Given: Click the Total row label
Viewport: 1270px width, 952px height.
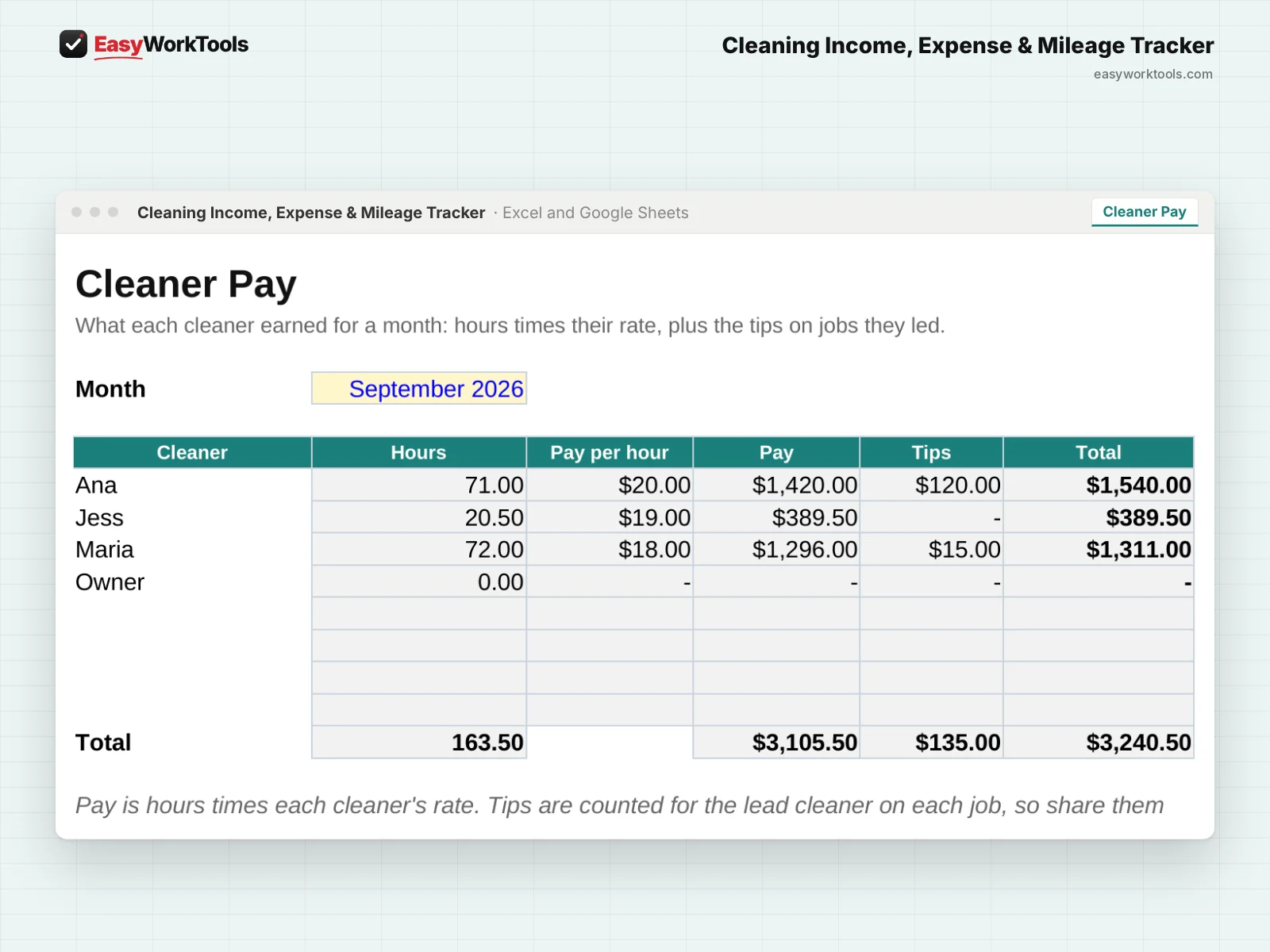Looking at the screenshot, I should (x=103, y=743).
